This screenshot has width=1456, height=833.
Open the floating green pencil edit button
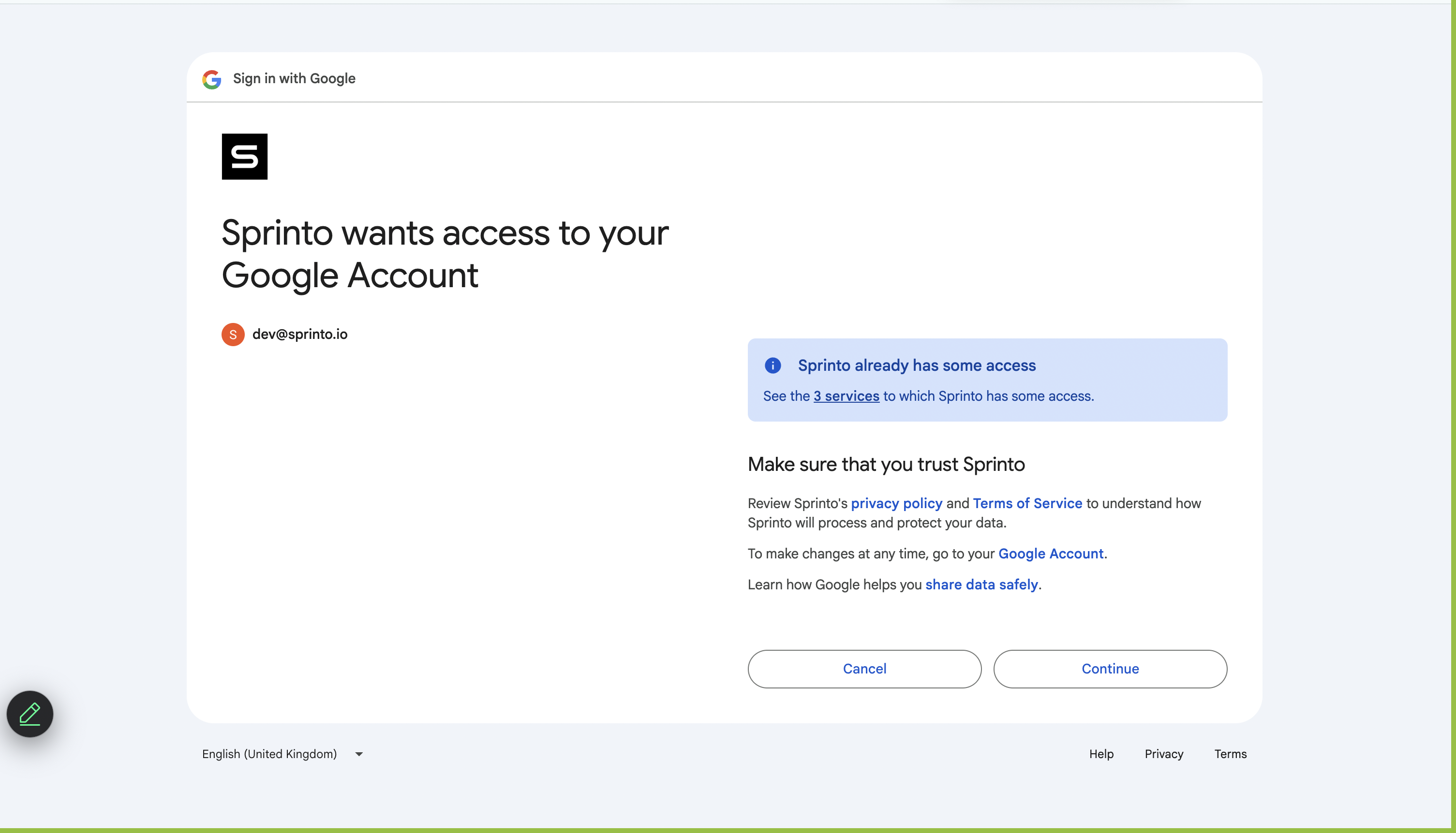(x=30, y=714)
